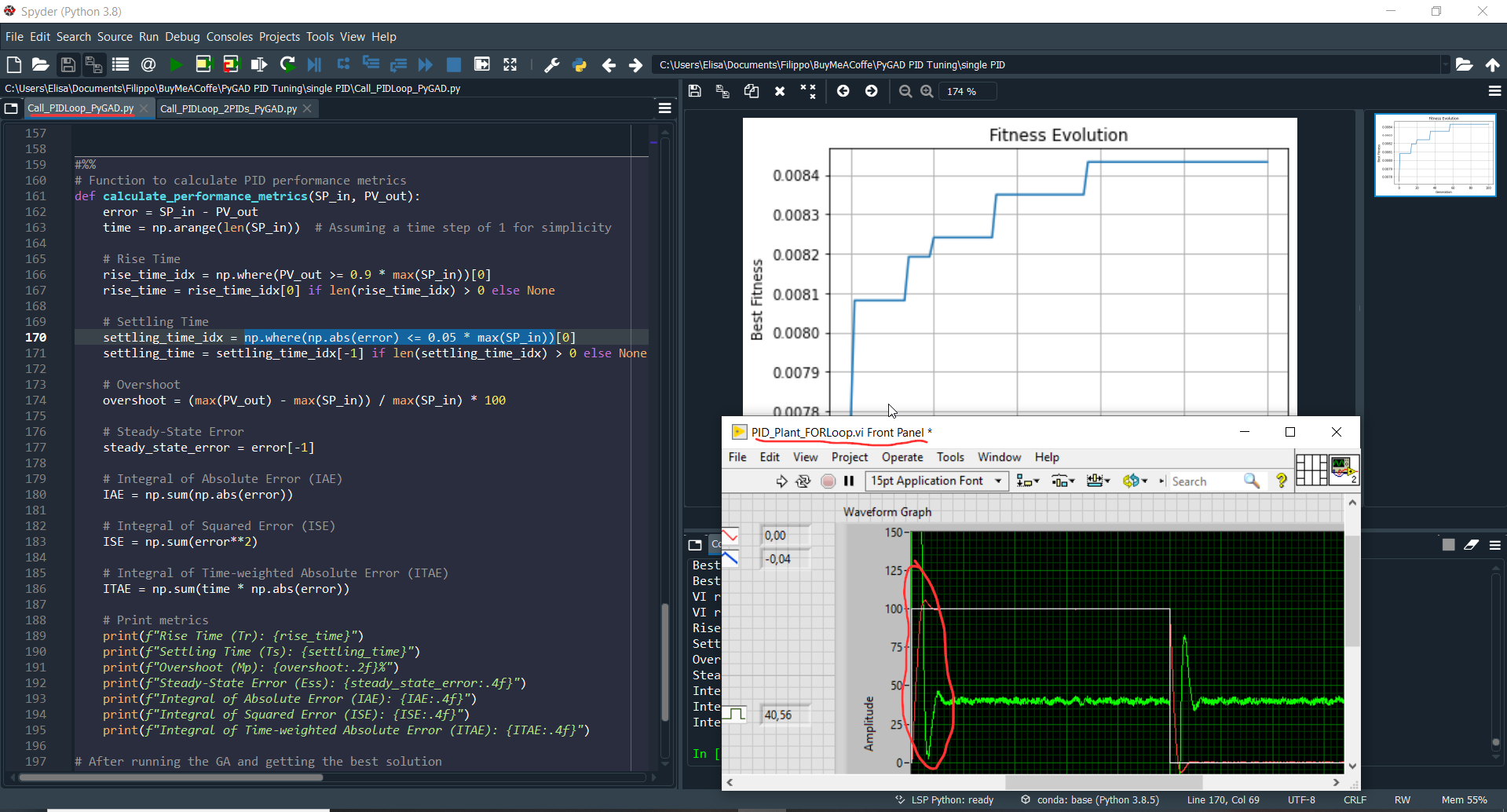Create a new file in Spyder
1507x812 pixels.
tap(13, 64)
